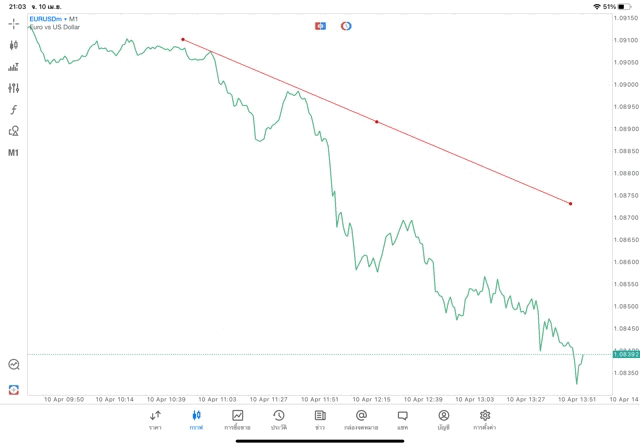The width and height of the screenshot is (640, 447).
Task: Open the M1 timeframe selector
Action: click(x=14, y=153)
